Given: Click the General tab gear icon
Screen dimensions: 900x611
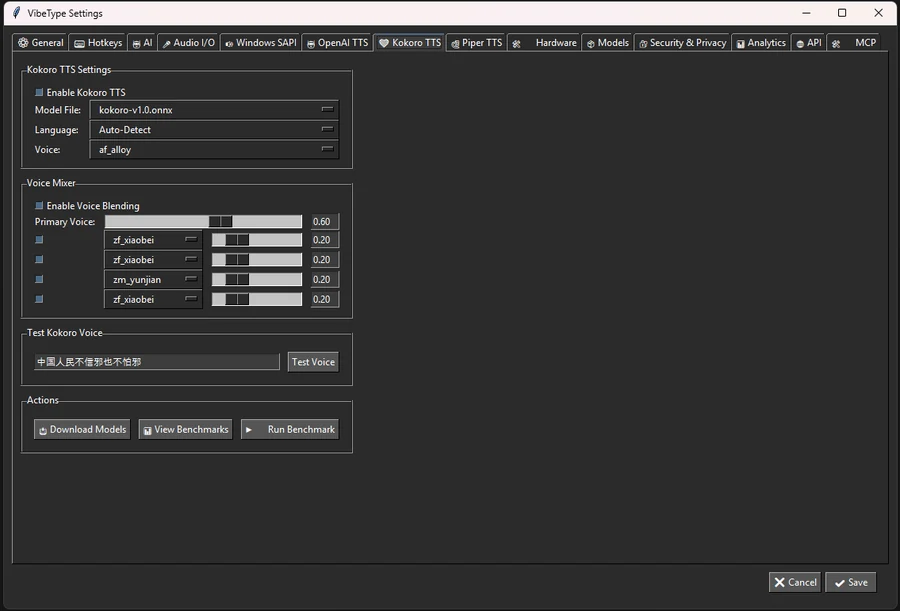Looking at the screenshot, I should (x=23, y=43).
